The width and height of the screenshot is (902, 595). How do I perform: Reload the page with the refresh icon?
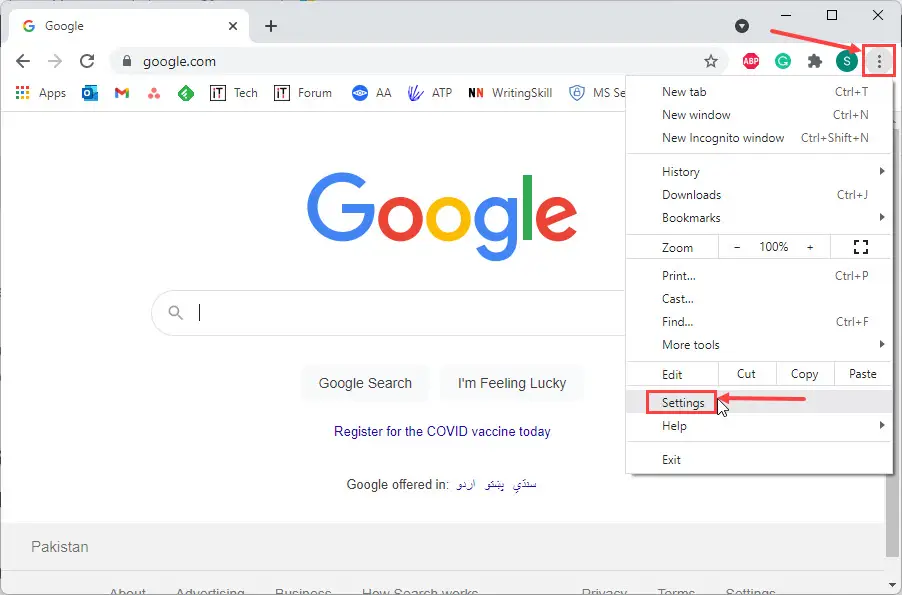(x=87, y=61)
